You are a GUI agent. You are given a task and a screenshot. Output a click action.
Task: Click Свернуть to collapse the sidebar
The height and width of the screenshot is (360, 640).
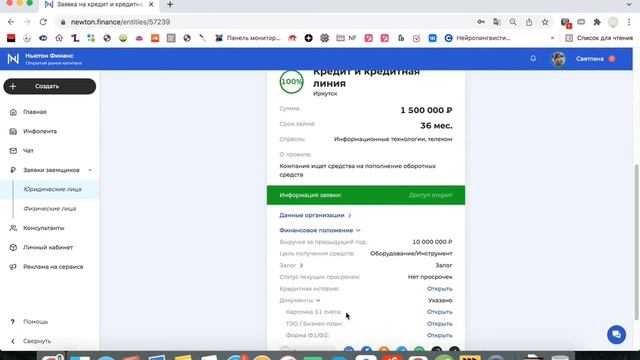tap(37, 341)
